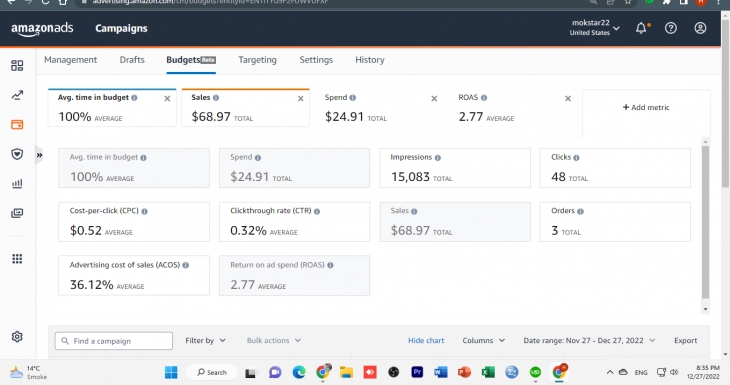Open the help question mark icon
Viewport: 730px width, 385px height.
pos(671,28)
